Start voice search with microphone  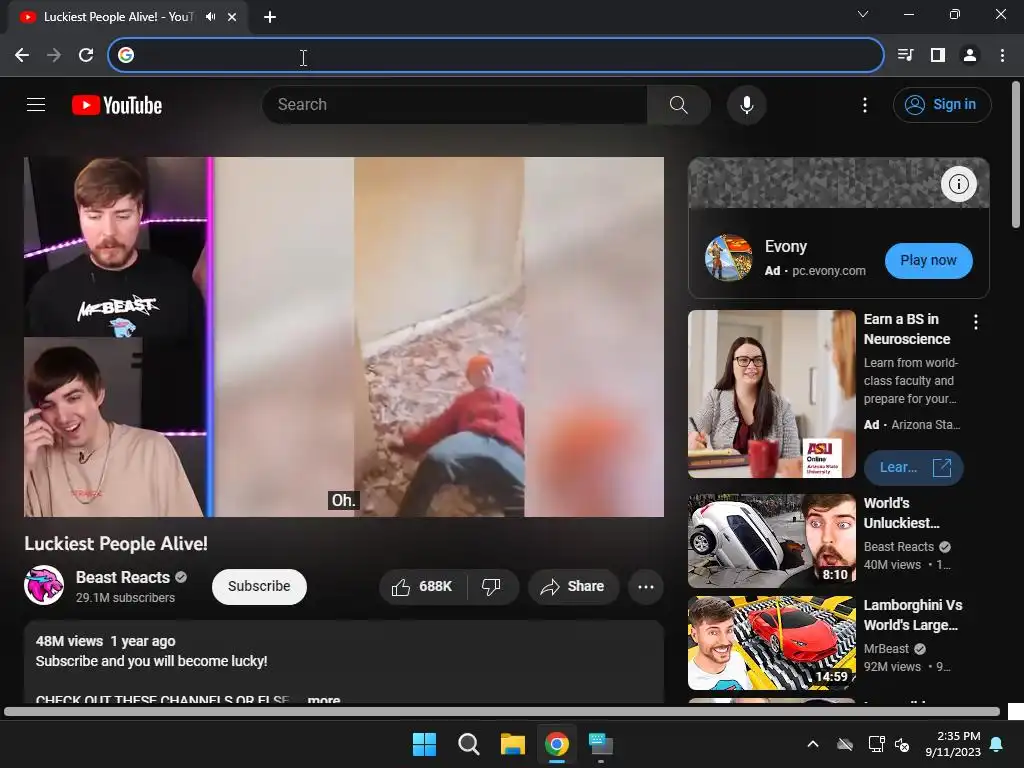pyautogui.click(x=746, y=104)
